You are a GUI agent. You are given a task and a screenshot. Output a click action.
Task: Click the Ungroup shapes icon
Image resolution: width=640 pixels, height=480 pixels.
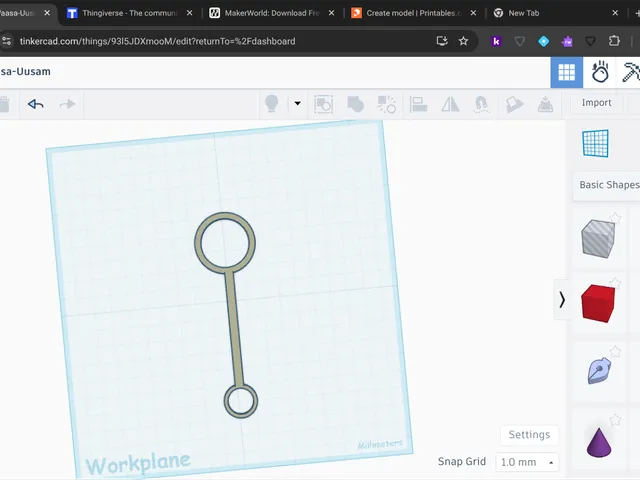point(387,104)
